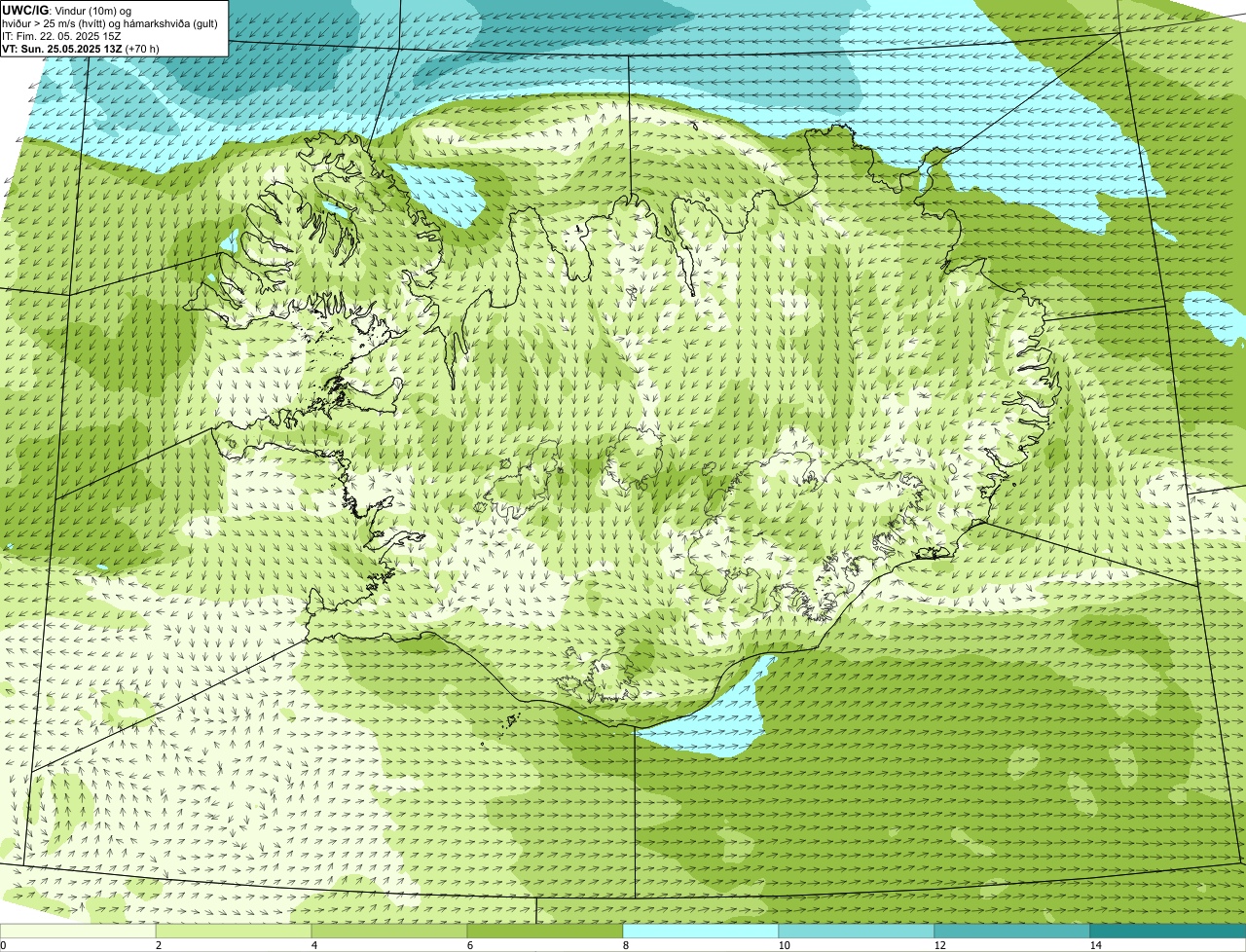Image resolution: width=1246 pixels, height=952 pixels.
Task: Click the 4–6 m/s medium green legend swatch
Action: (x=389, y=931)
